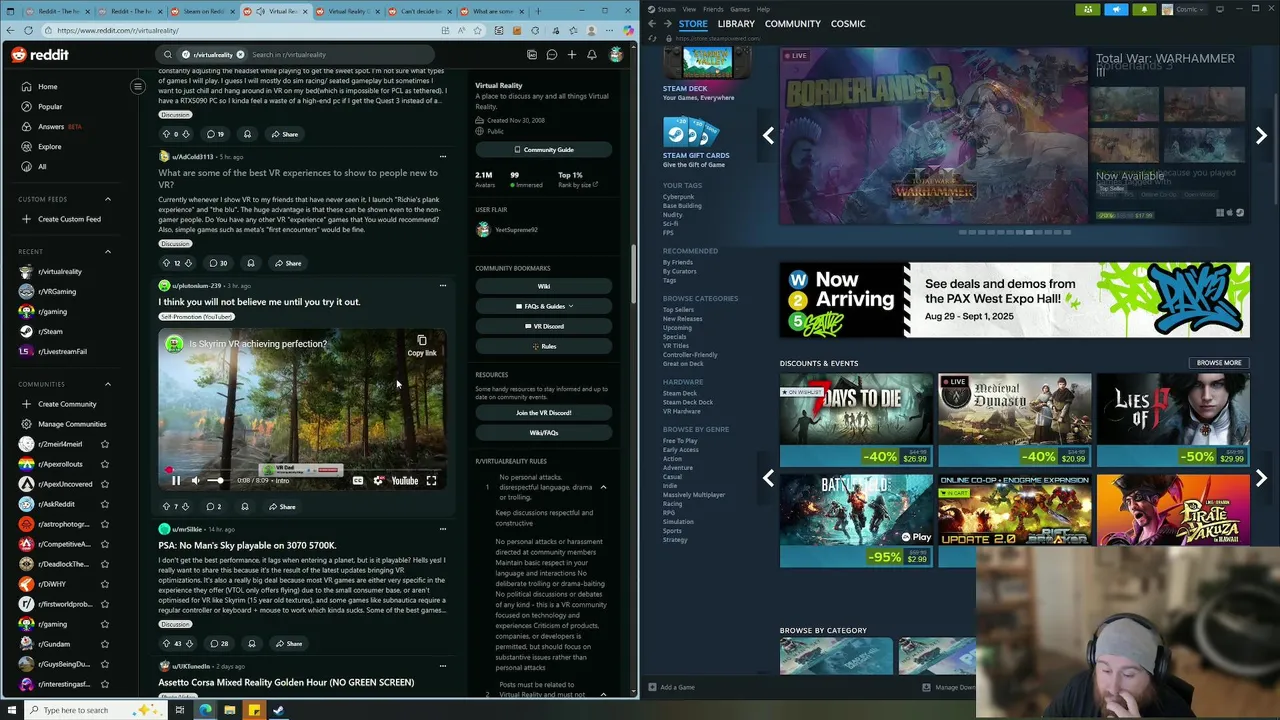Adjust the YouTube volume slider
This screenshot has height=720, width=1280.
point(216,481)
